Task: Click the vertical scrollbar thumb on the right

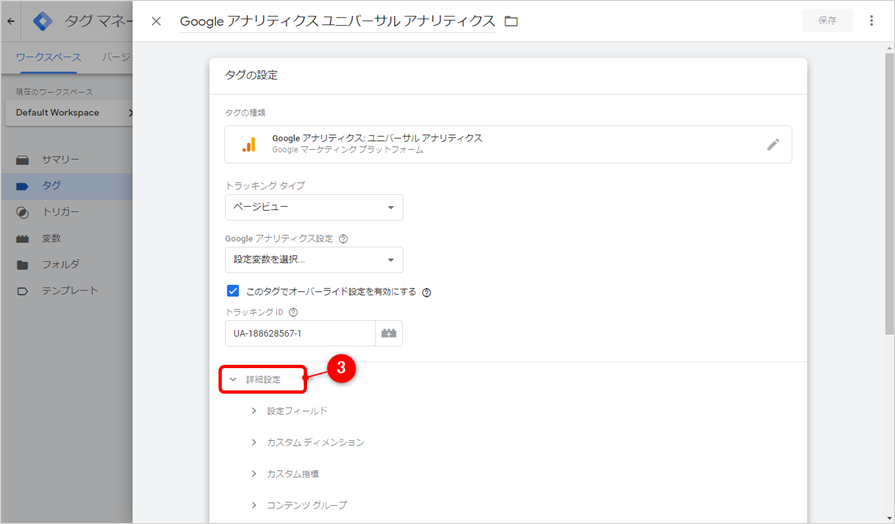Action: click(x=889, y=194)
